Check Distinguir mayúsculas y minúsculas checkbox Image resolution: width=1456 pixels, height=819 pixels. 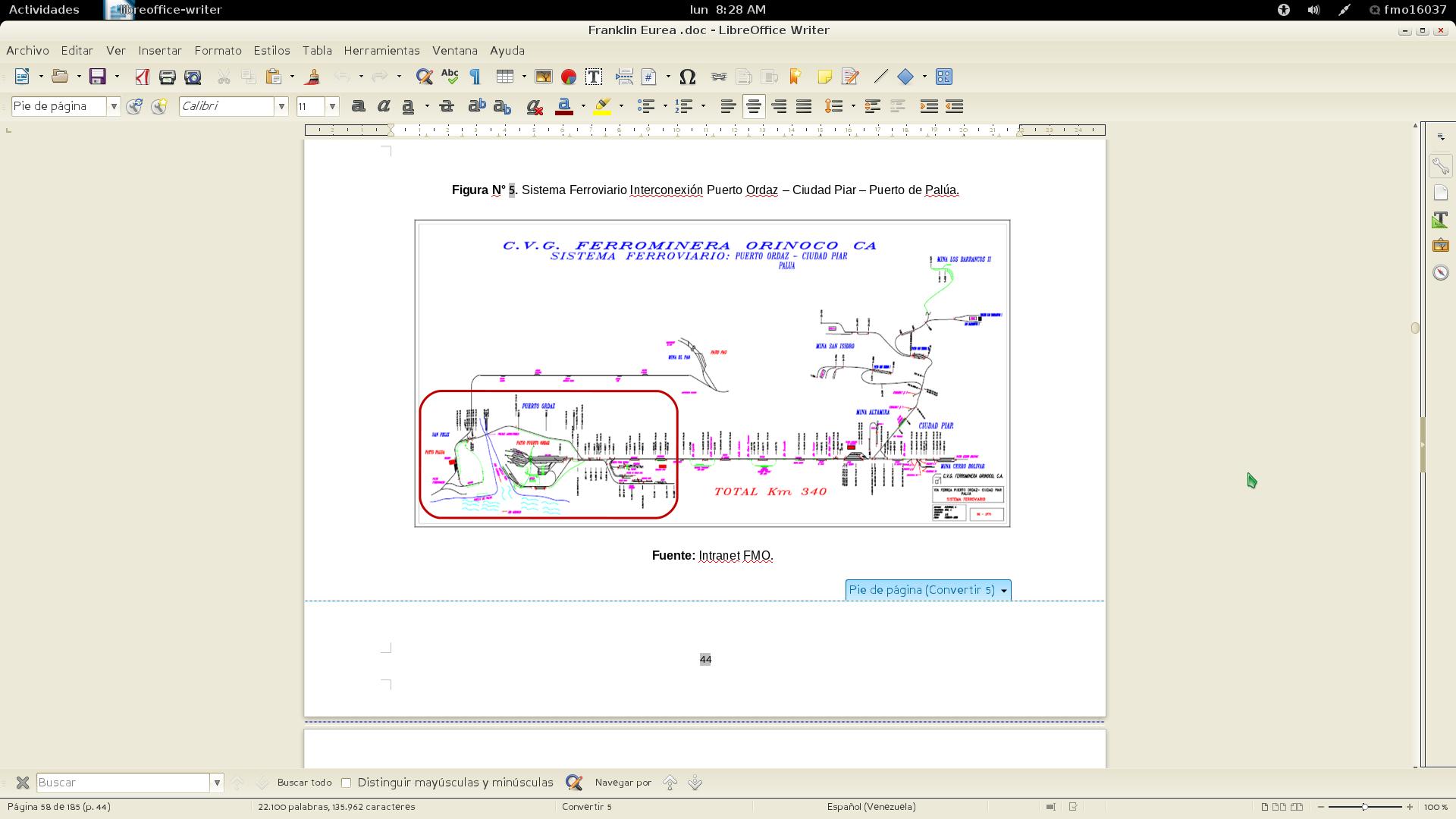(x=347, y=783)
